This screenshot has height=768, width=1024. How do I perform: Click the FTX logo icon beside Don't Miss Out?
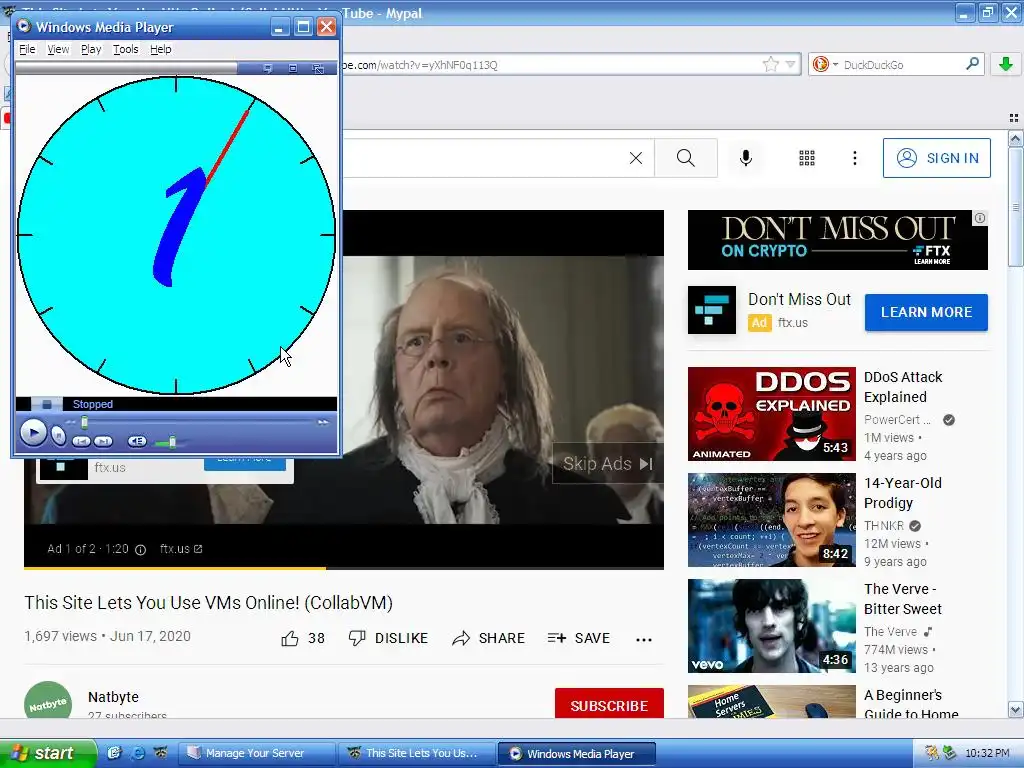click(712, 310)
